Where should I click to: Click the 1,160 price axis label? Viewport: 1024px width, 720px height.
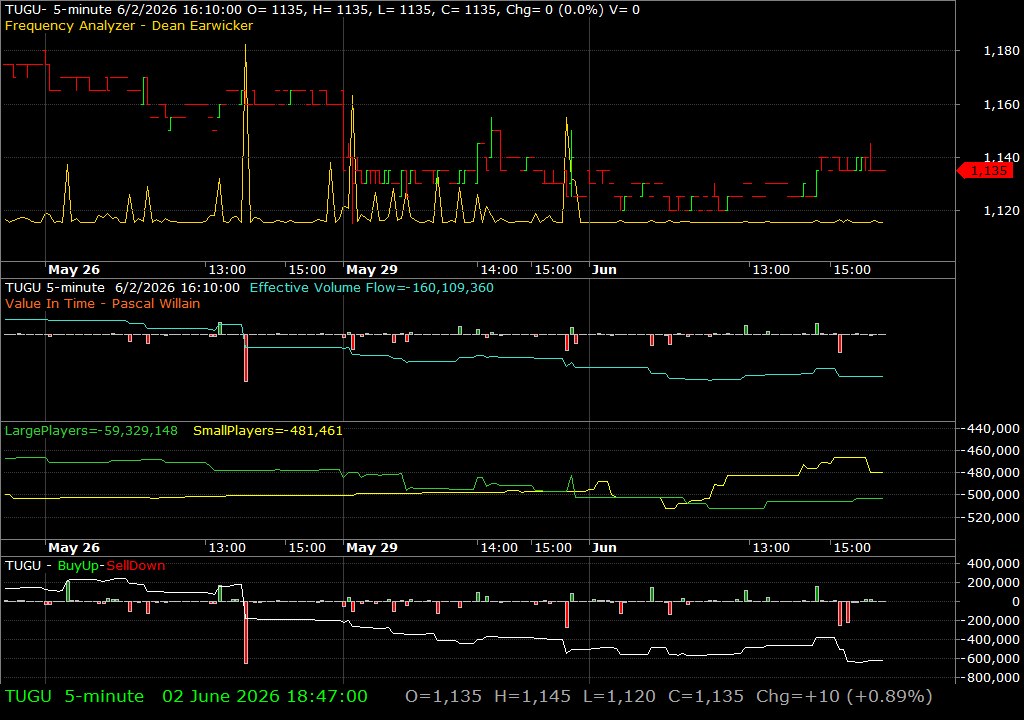pyautogui.click(x=1001, y=105)
